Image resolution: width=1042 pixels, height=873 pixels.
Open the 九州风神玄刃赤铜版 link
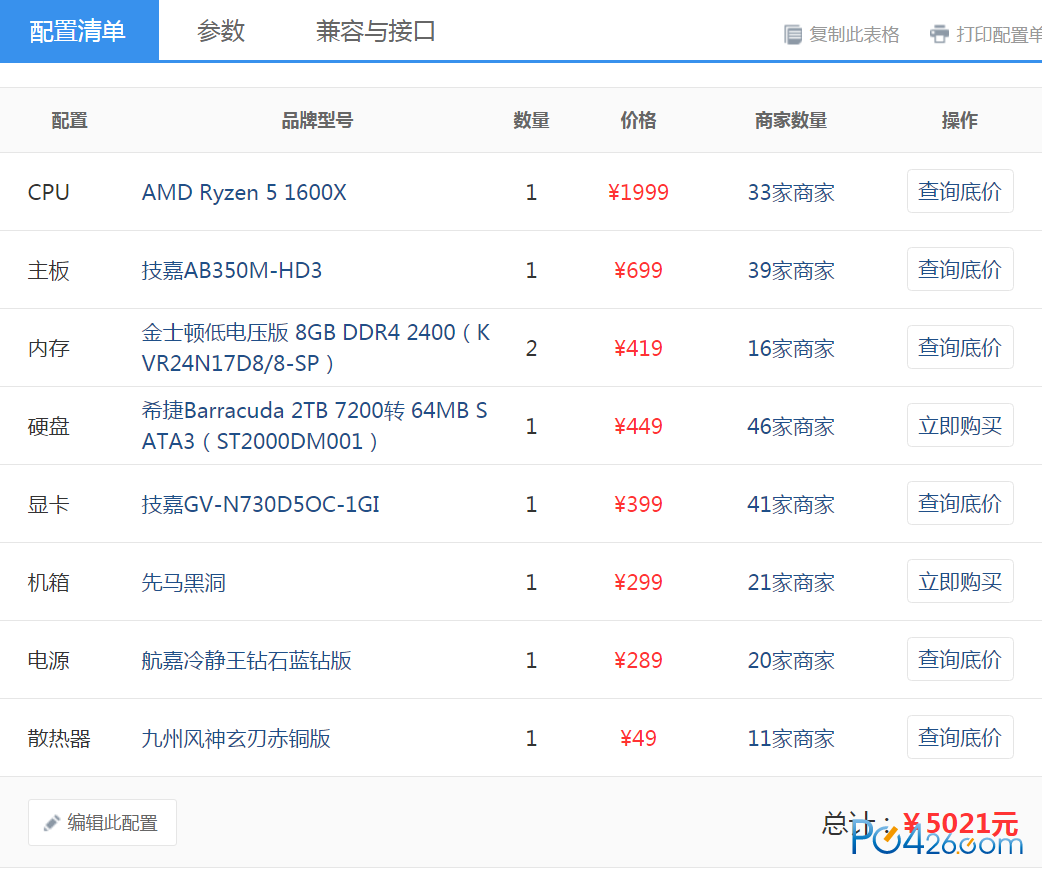pyautogui.click(x=236, y=738)
